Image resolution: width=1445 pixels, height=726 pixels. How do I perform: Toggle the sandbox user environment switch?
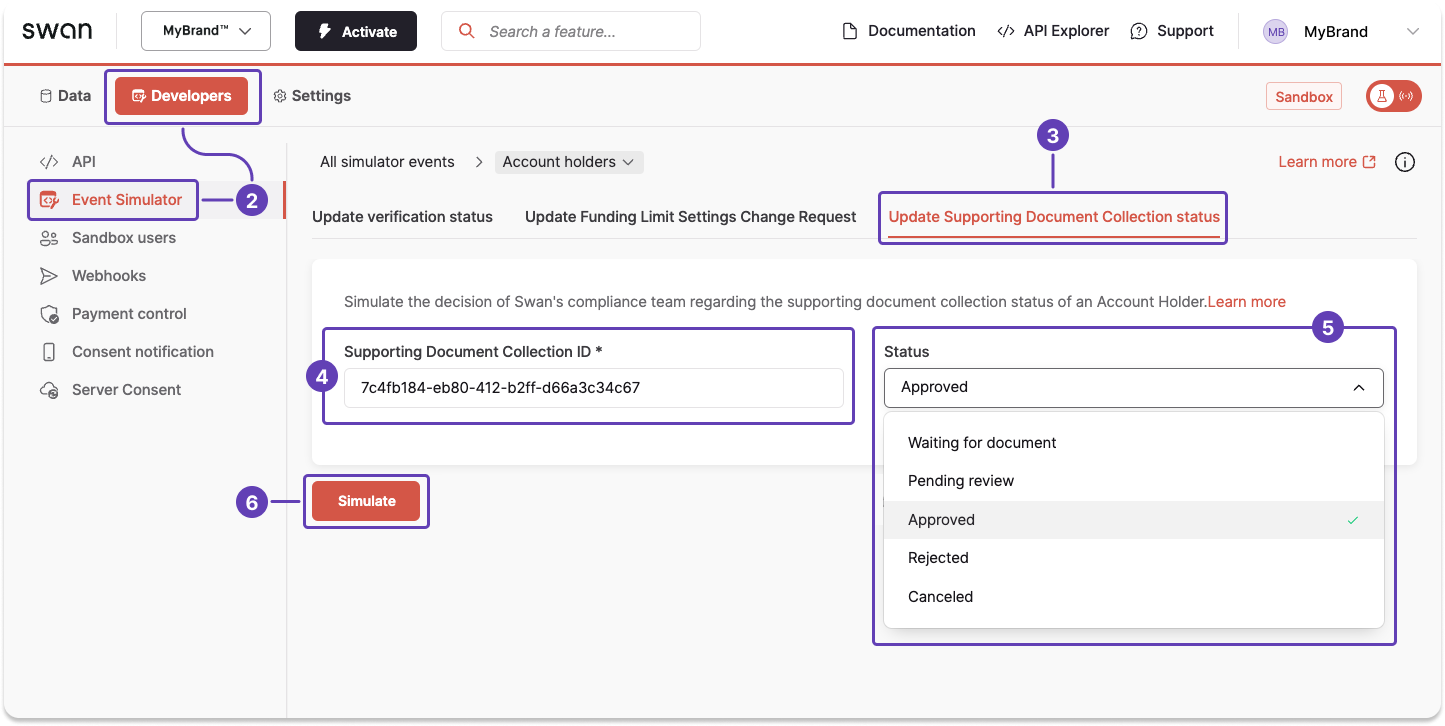[1393, 95]
